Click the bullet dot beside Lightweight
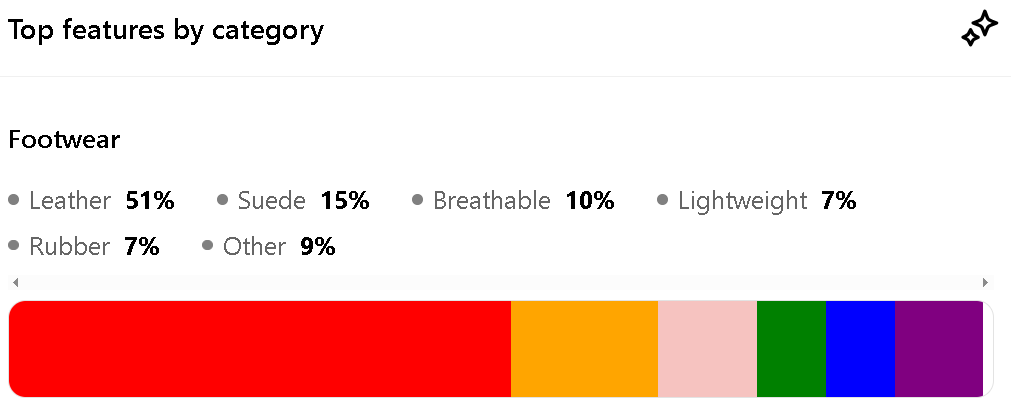The image size is (1011, 415). (x=662, y=200)
